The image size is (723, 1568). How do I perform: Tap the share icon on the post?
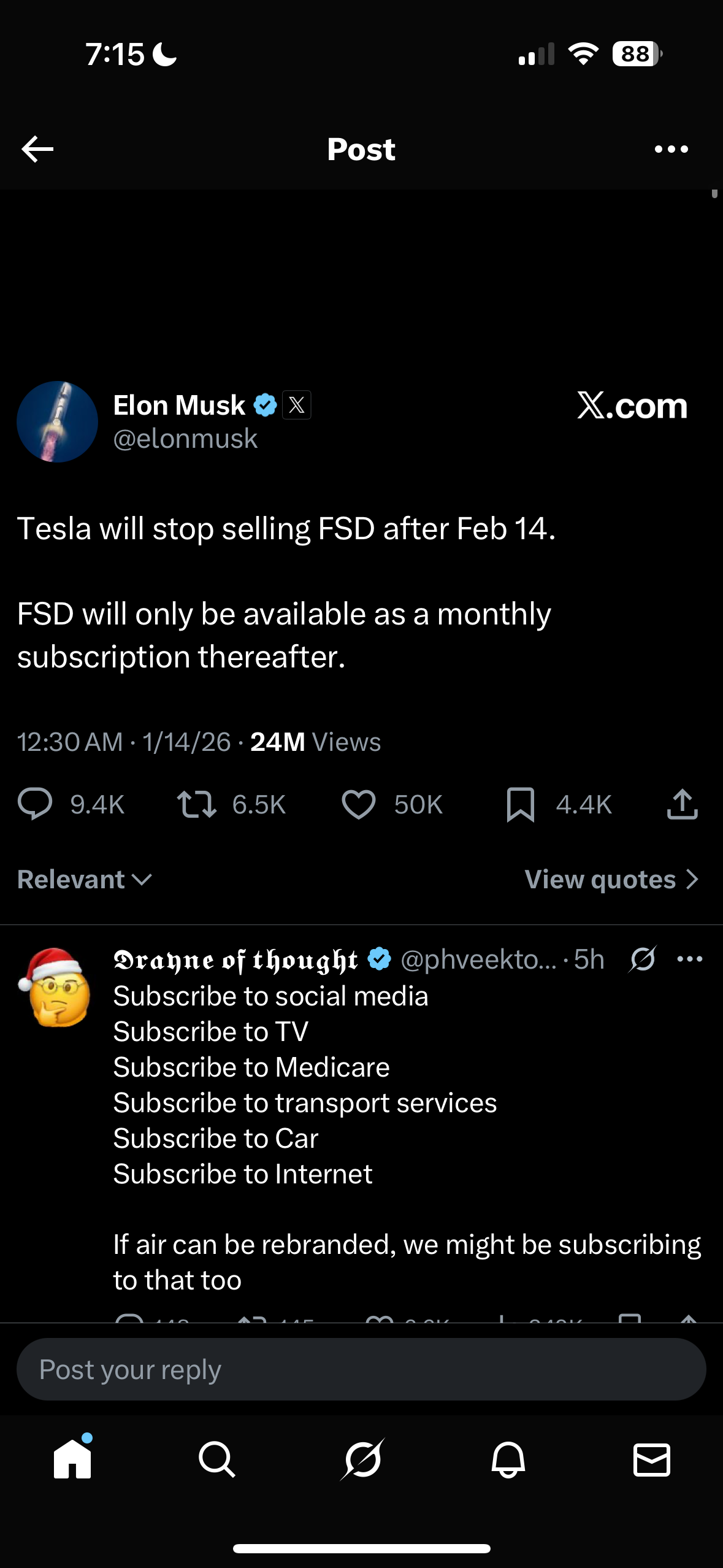click(682, 804)
